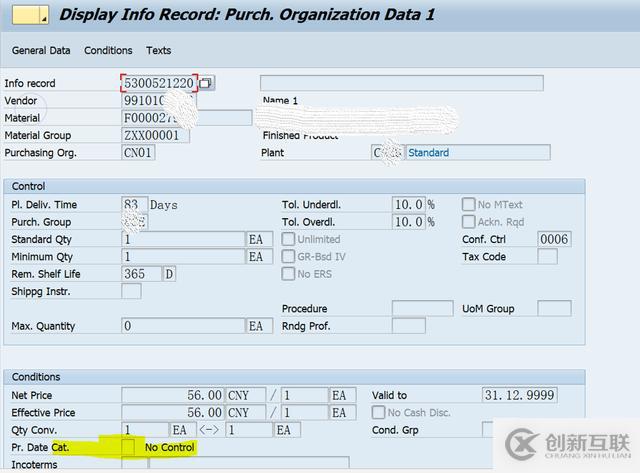Select the Plant description field showing Standard
The image size is (640, 473).
point(478,153)
